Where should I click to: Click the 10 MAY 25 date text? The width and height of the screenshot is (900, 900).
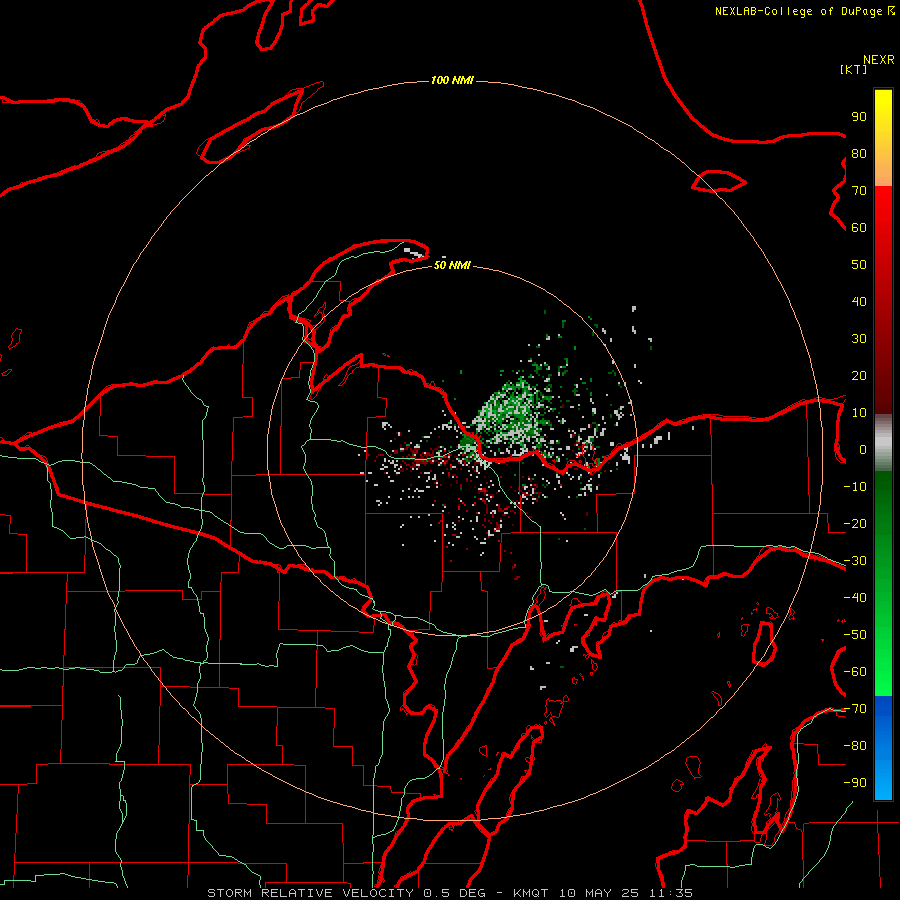pyautogui.click(x=599, y=893)
